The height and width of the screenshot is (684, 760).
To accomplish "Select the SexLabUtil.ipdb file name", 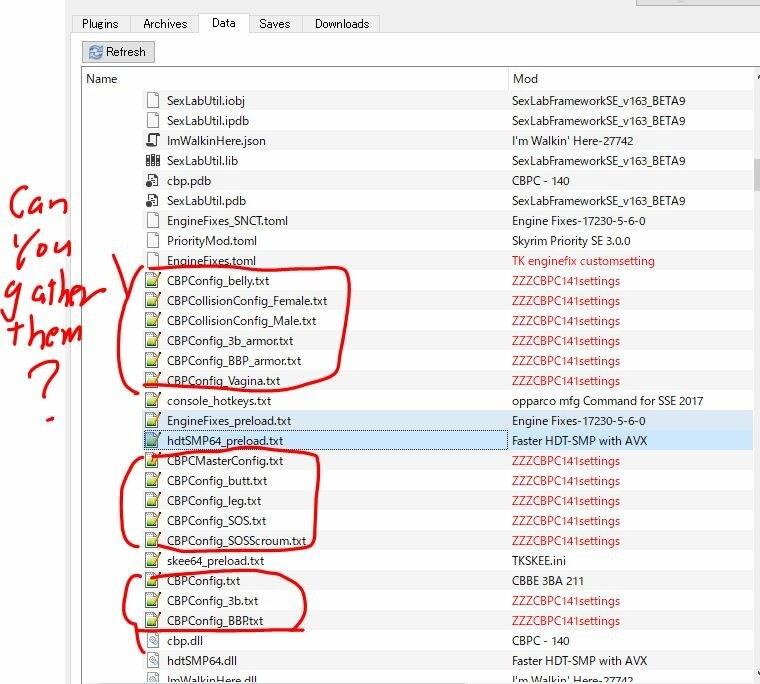I will click(208, 120).
